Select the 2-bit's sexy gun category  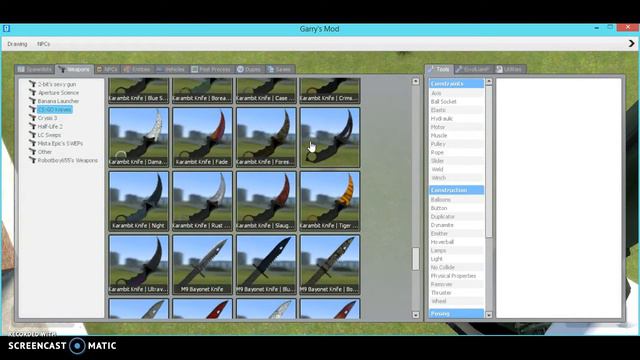point(57,84)
